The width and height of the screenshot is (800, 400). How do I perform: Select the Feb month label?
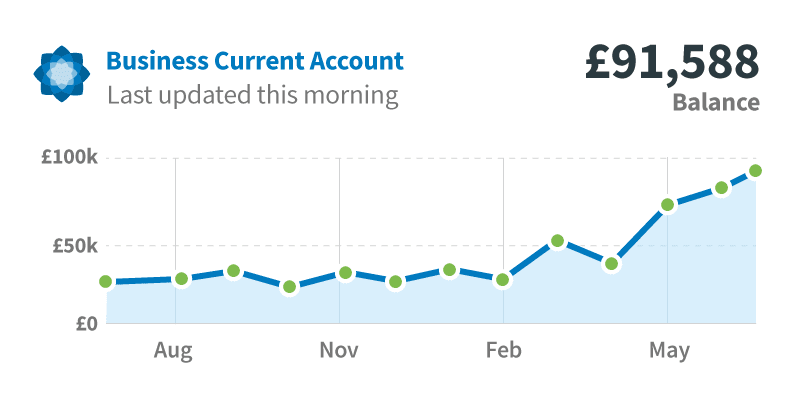pyautogui.click(x=504, y=351)
